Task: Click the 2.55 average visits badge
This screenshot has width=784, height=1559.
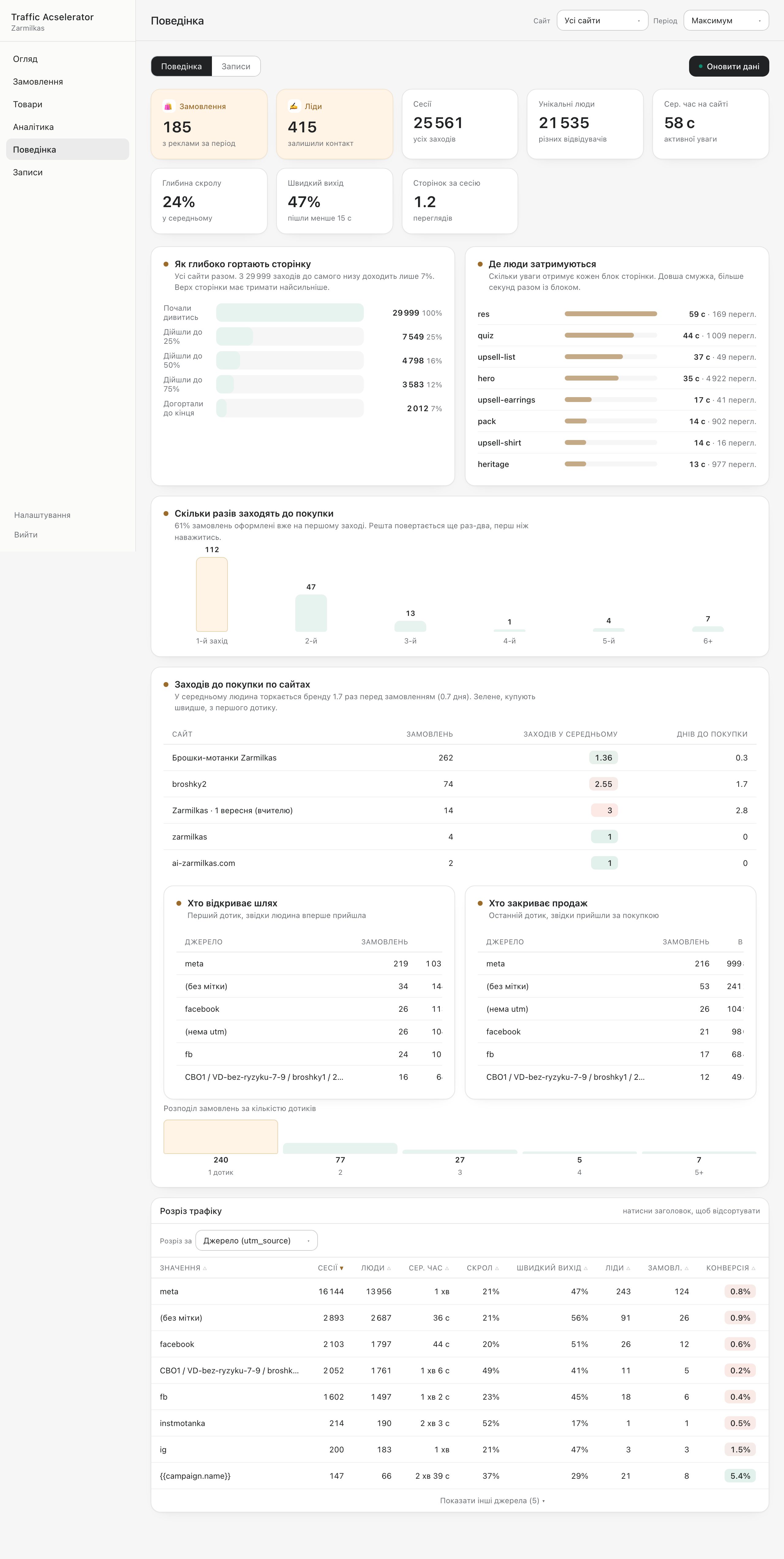Action: coord(604,784)
